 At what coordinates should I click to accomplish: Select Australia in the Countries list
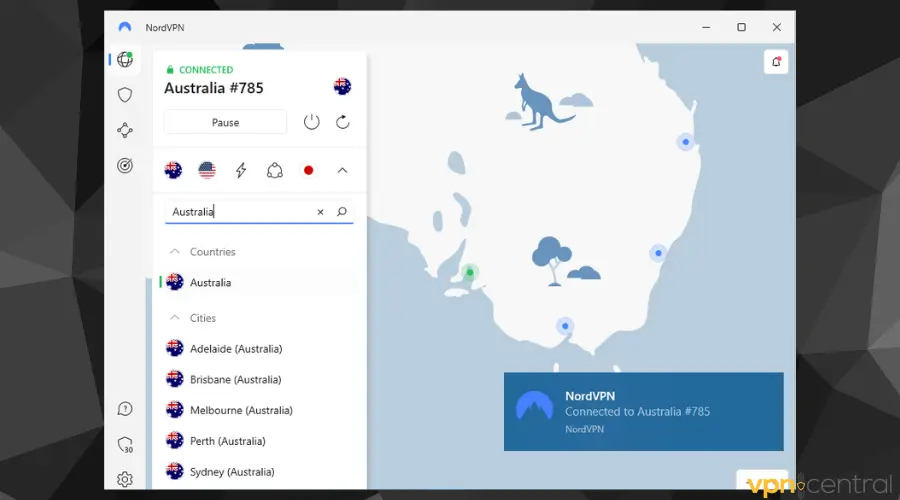[x=259, y=282]
